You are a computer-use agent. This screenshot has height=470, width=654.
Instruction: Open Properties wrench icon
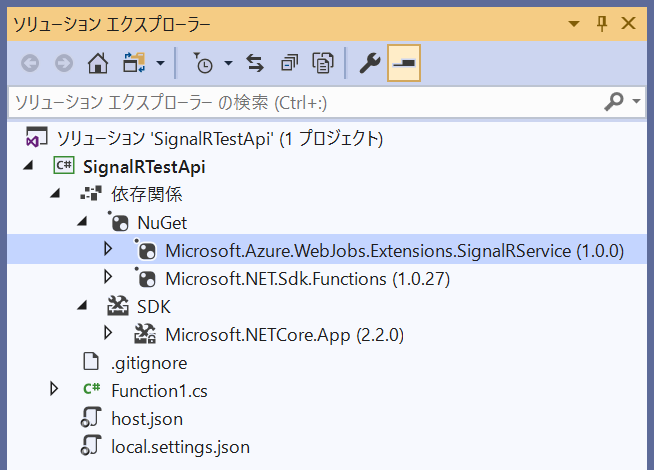click(370, 63)
